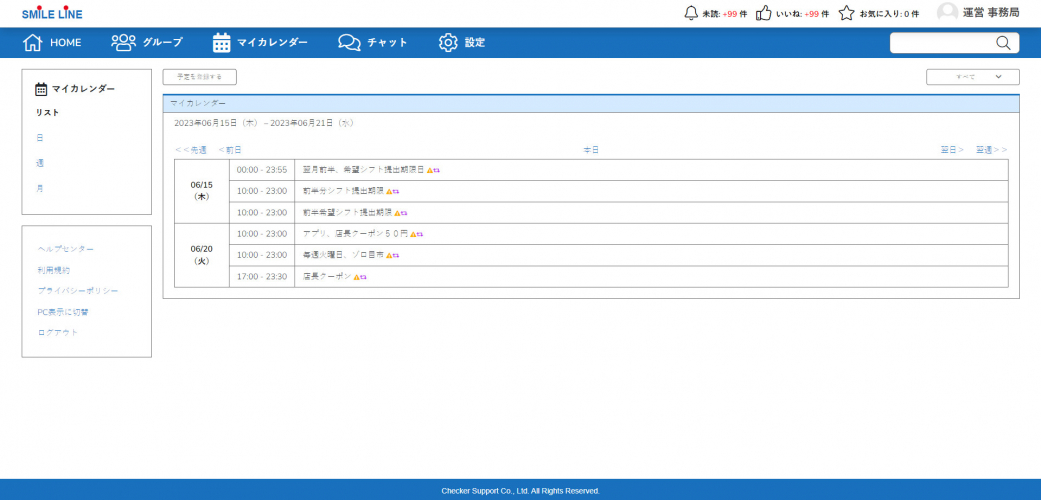The width and height of the screenshot is (1041, 500).
Task: Click the user avatar icon
Action: [x=947, y=13]
